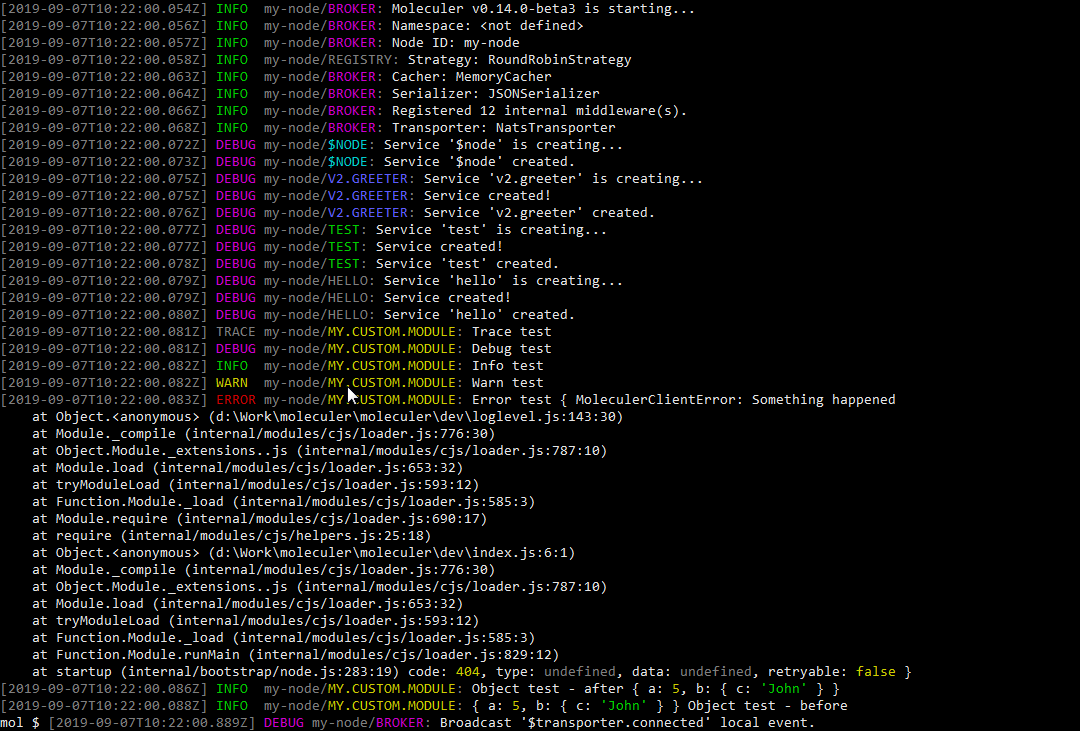Select 'Transporter: NatsTransporter' message

point(503,128)
